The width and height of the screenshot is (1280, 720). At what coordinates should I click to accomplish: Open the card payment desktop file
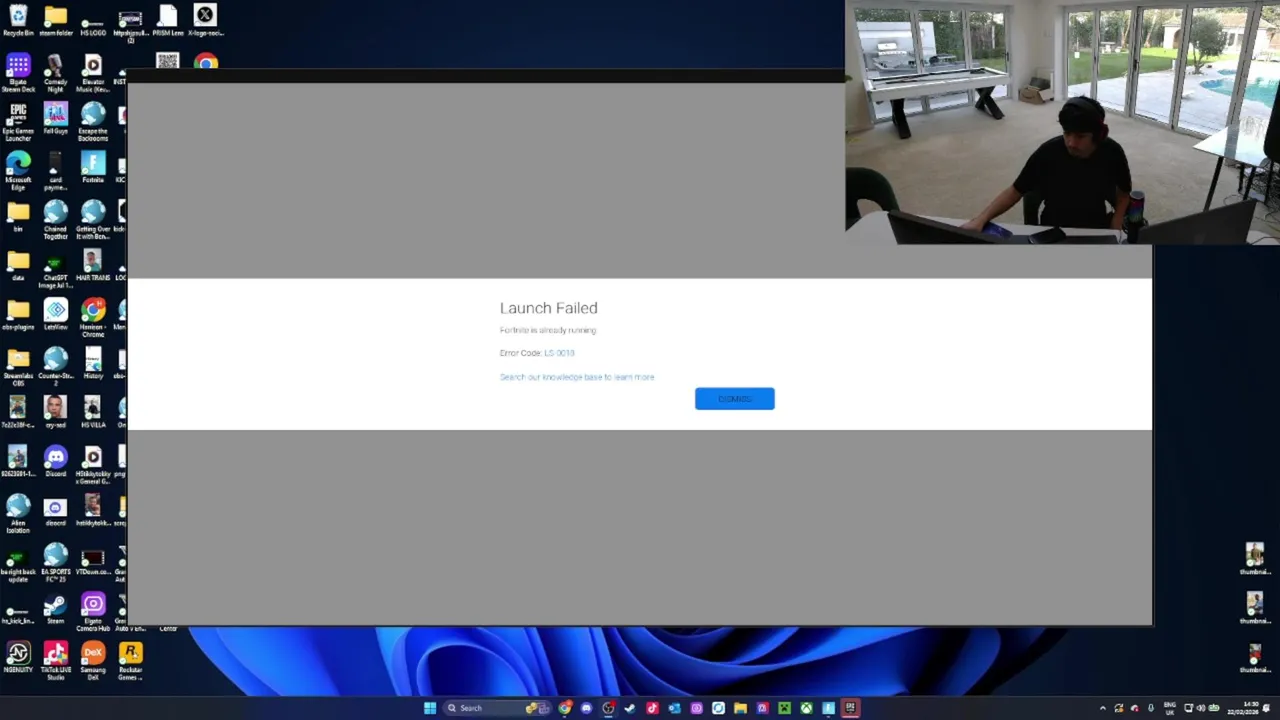click(x=56, y=171)
